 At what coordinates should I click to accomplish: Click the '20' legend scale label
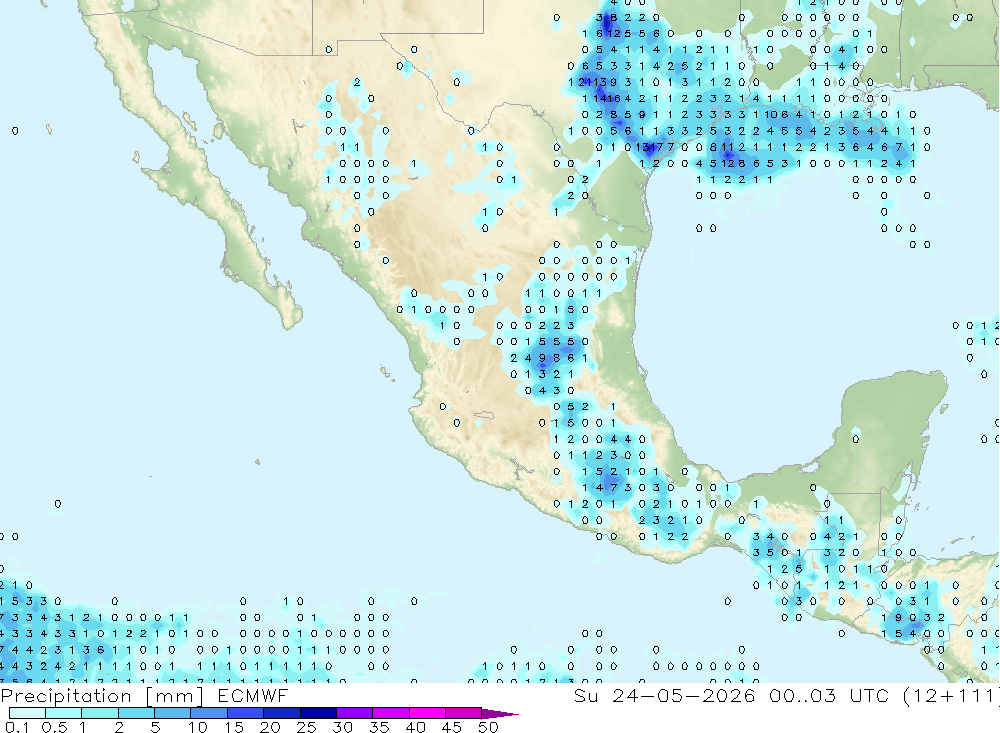[x=270, y=727]
